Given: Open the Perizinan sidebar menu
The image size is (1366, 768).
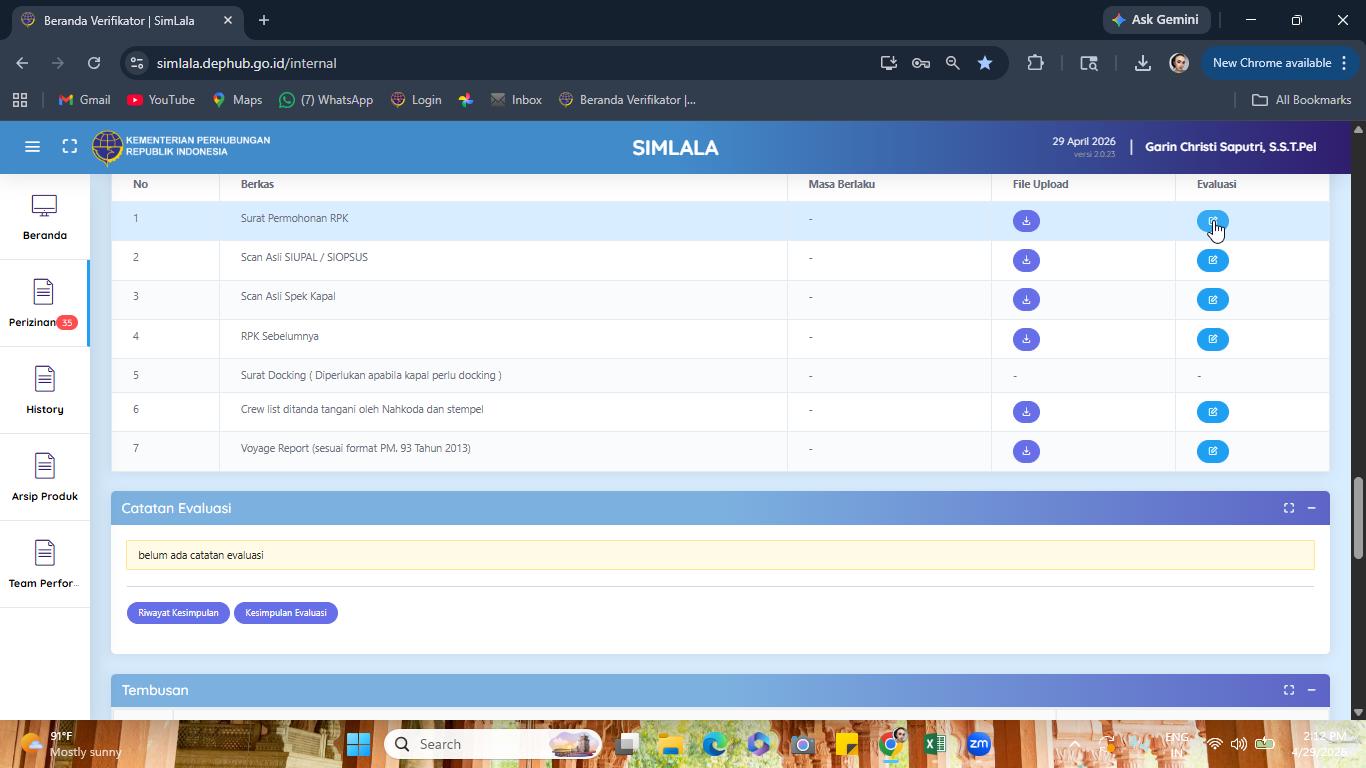Looking at the screenshot, I should point(44,304).
